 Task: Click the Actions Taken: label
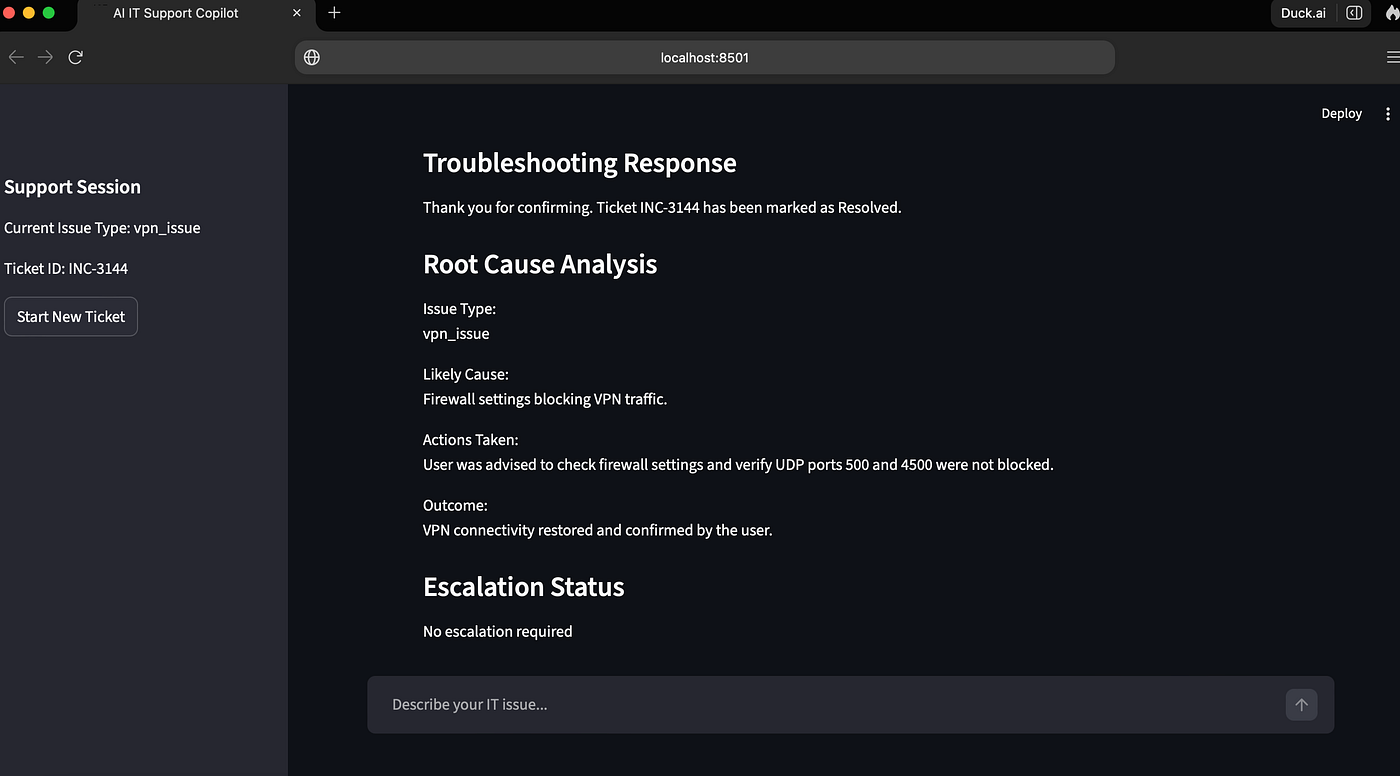(470, 440)
